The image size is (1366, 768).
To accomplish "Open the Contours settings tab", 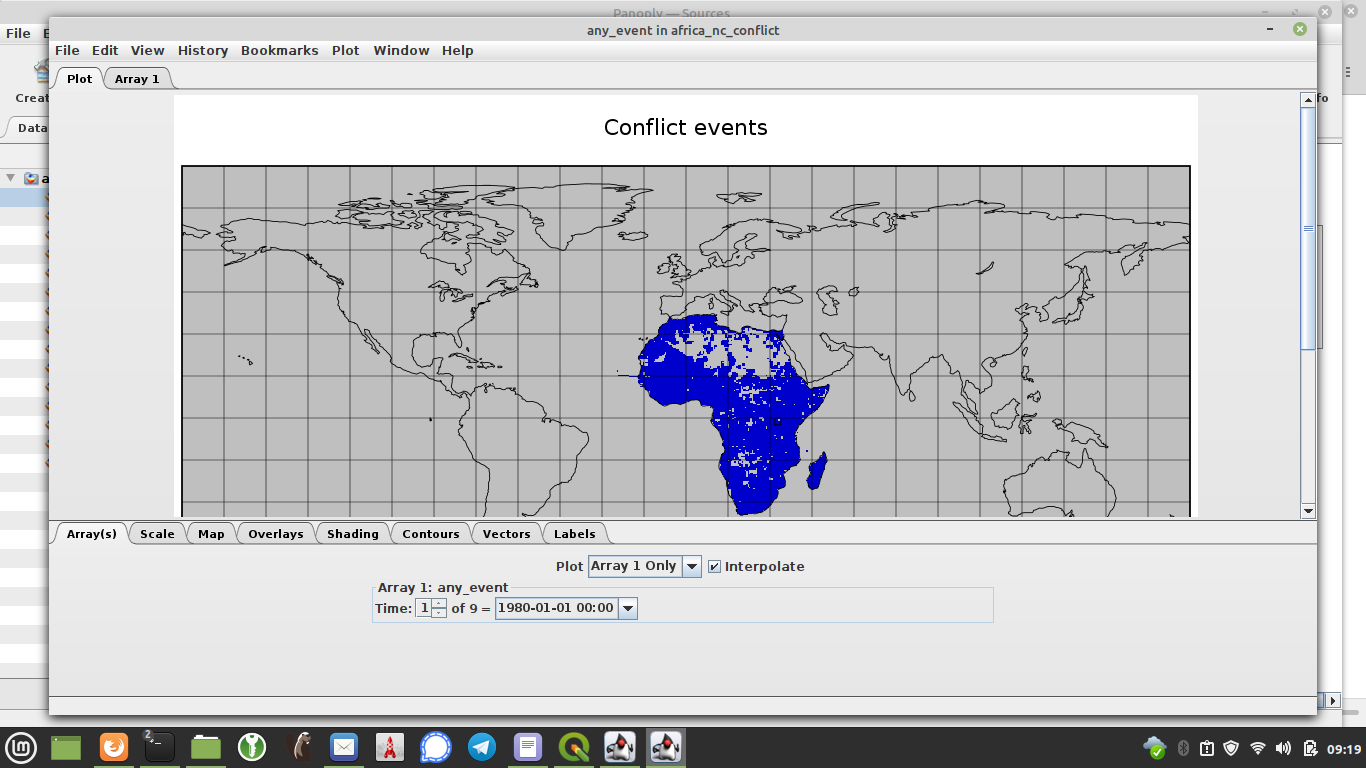I will click(x=430, y=533).
